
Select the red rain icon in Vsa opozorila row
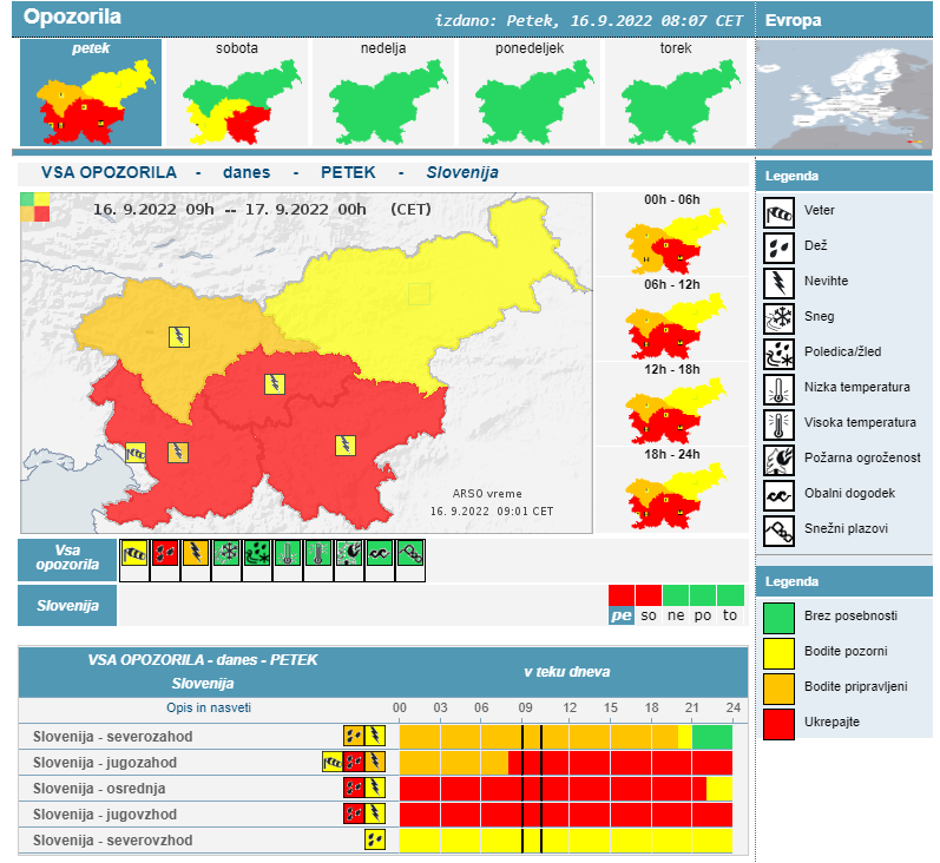pos(164,554)
